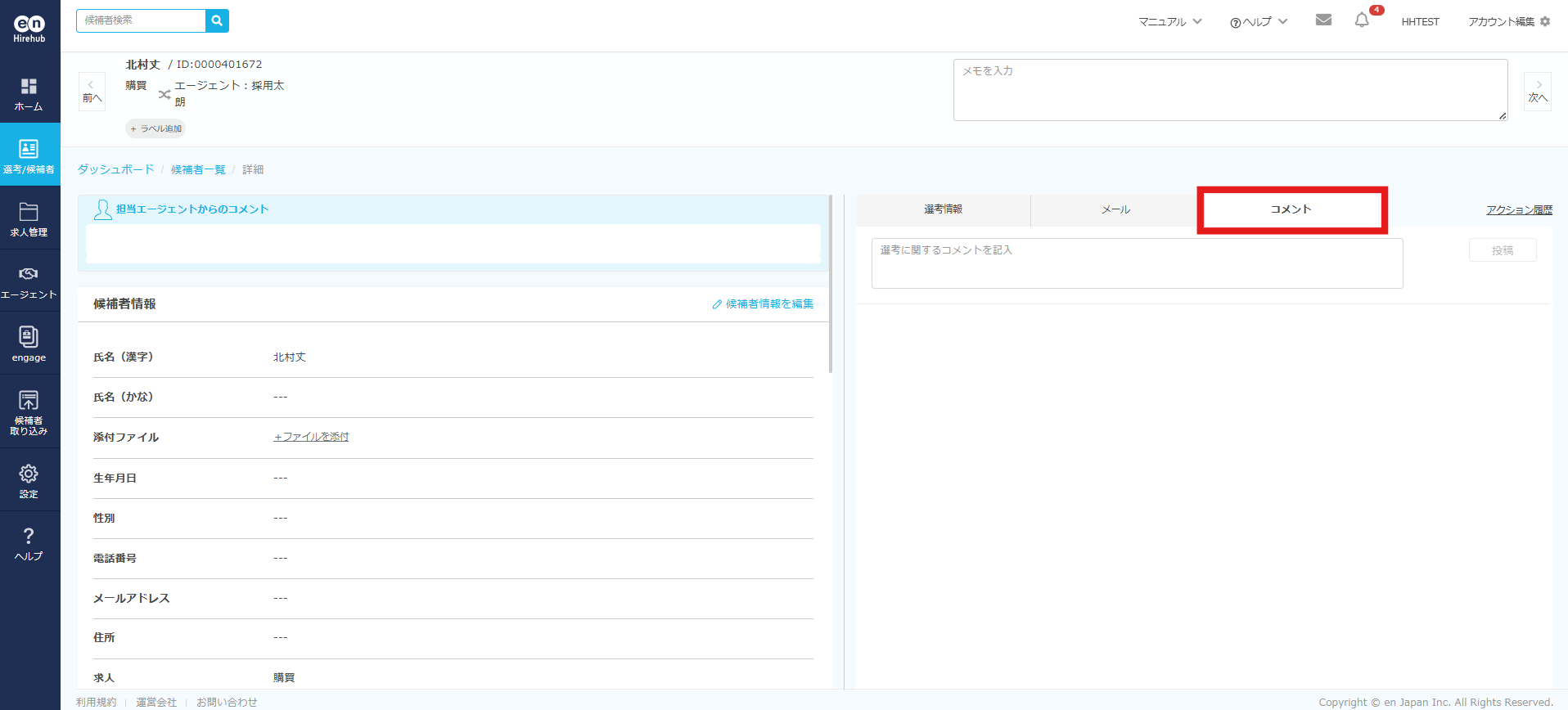1568x710 pixels.
Task: Open the Home dashboard in sidebar
Action: [x=29, y=94]
